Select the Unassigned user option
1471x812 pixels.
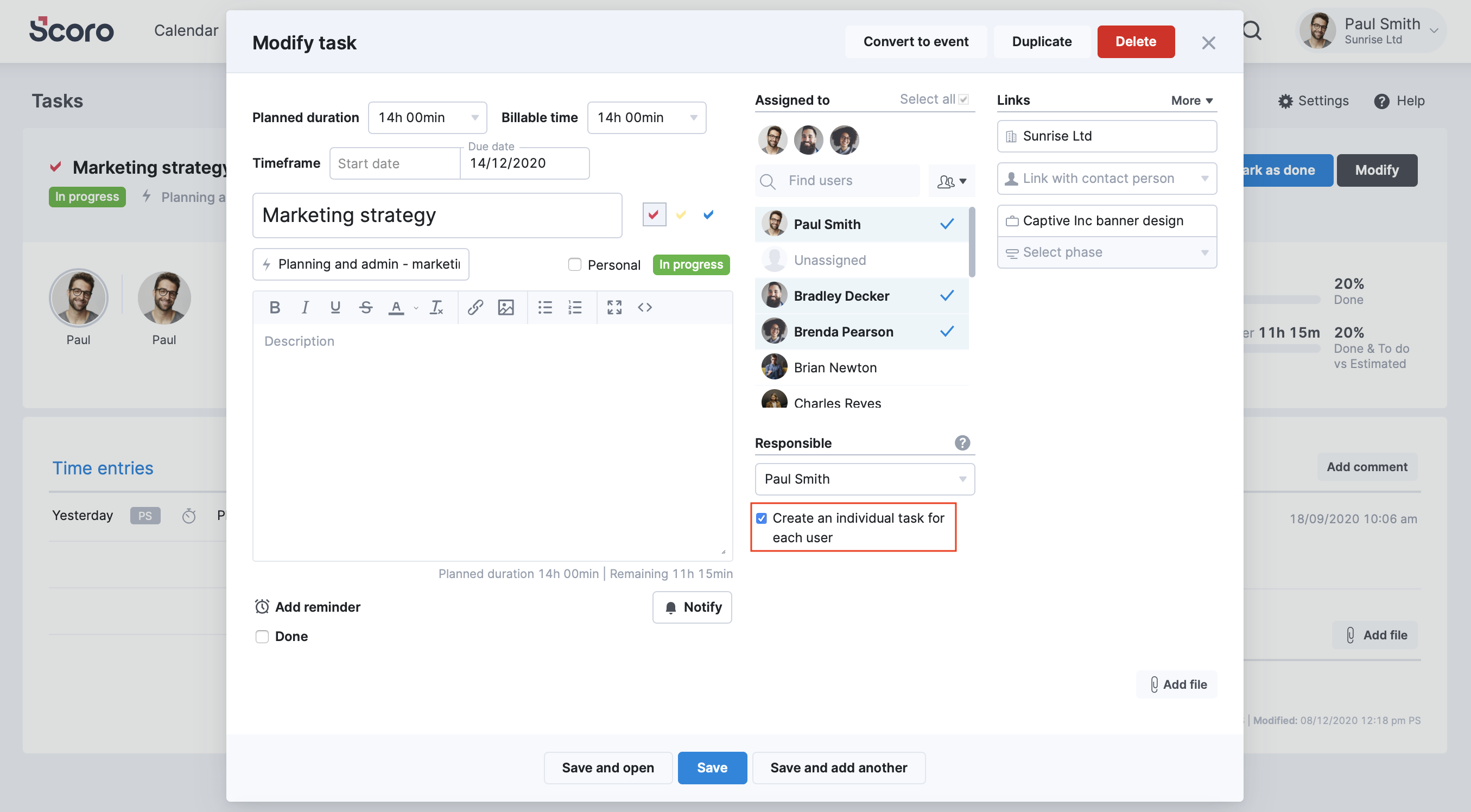point(861,261)
